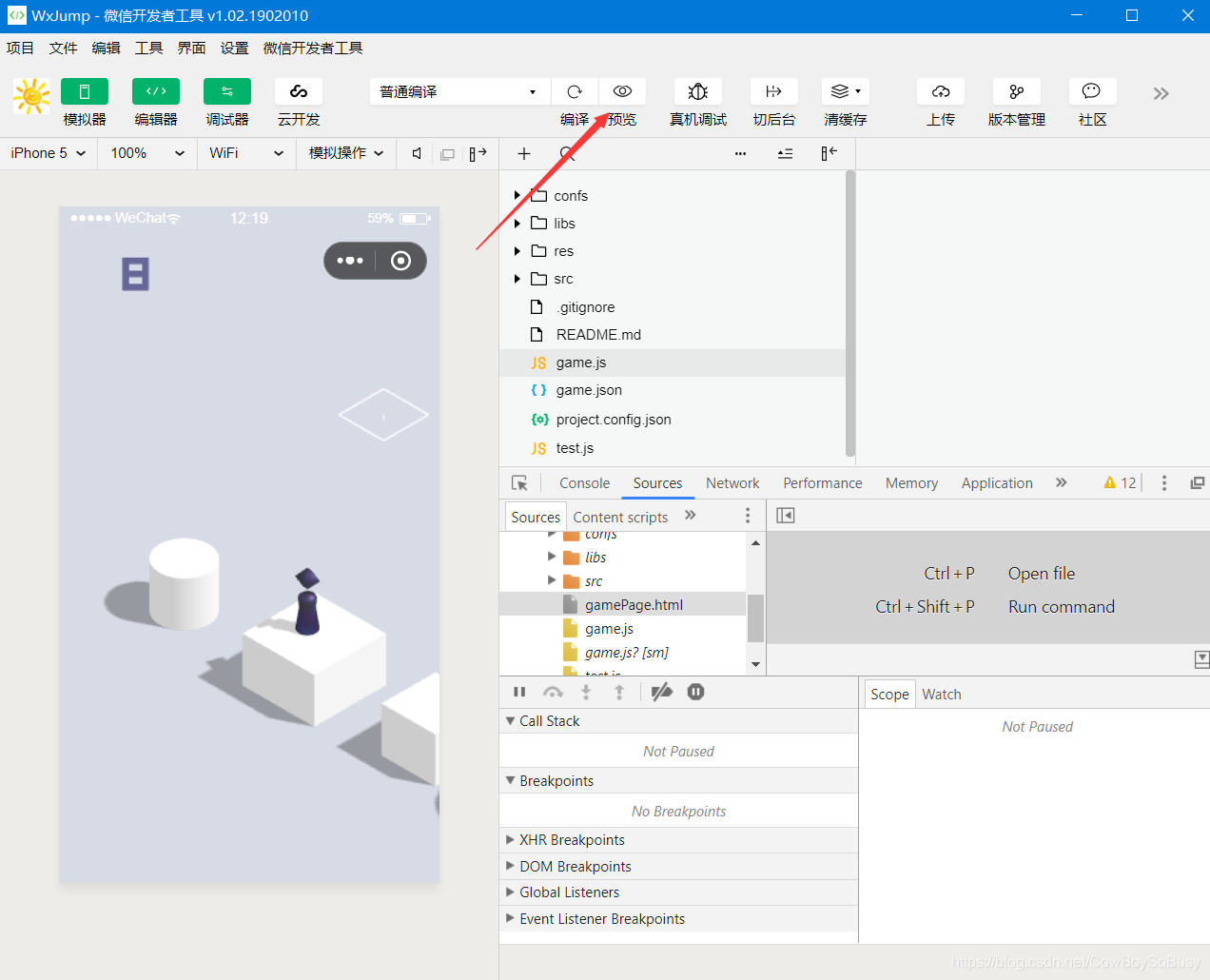Viewport: 1210px width, 980px height.
Task: Open the community chat icon
Action: [1092, 91]
